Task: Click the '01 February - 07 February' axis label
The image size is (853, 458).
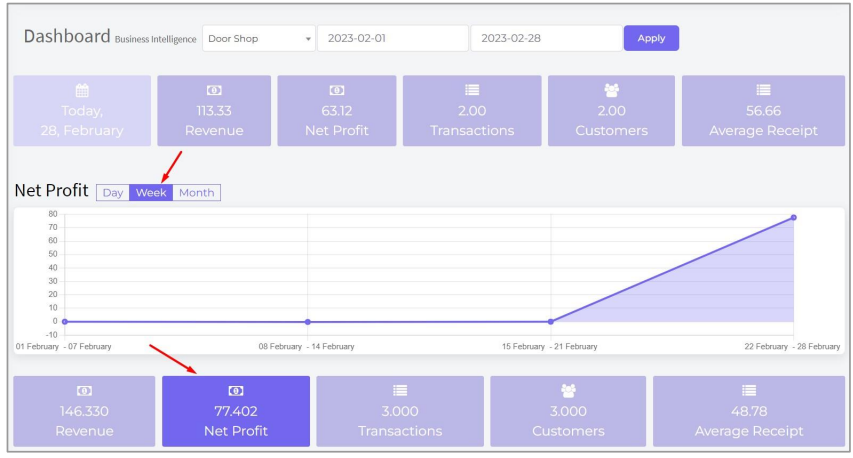Action: (x=63, y=346)
